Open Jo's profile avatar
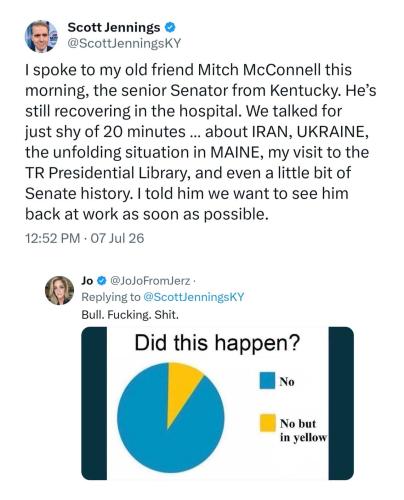Viewport: 404px width, 500px height. [59, 290]
